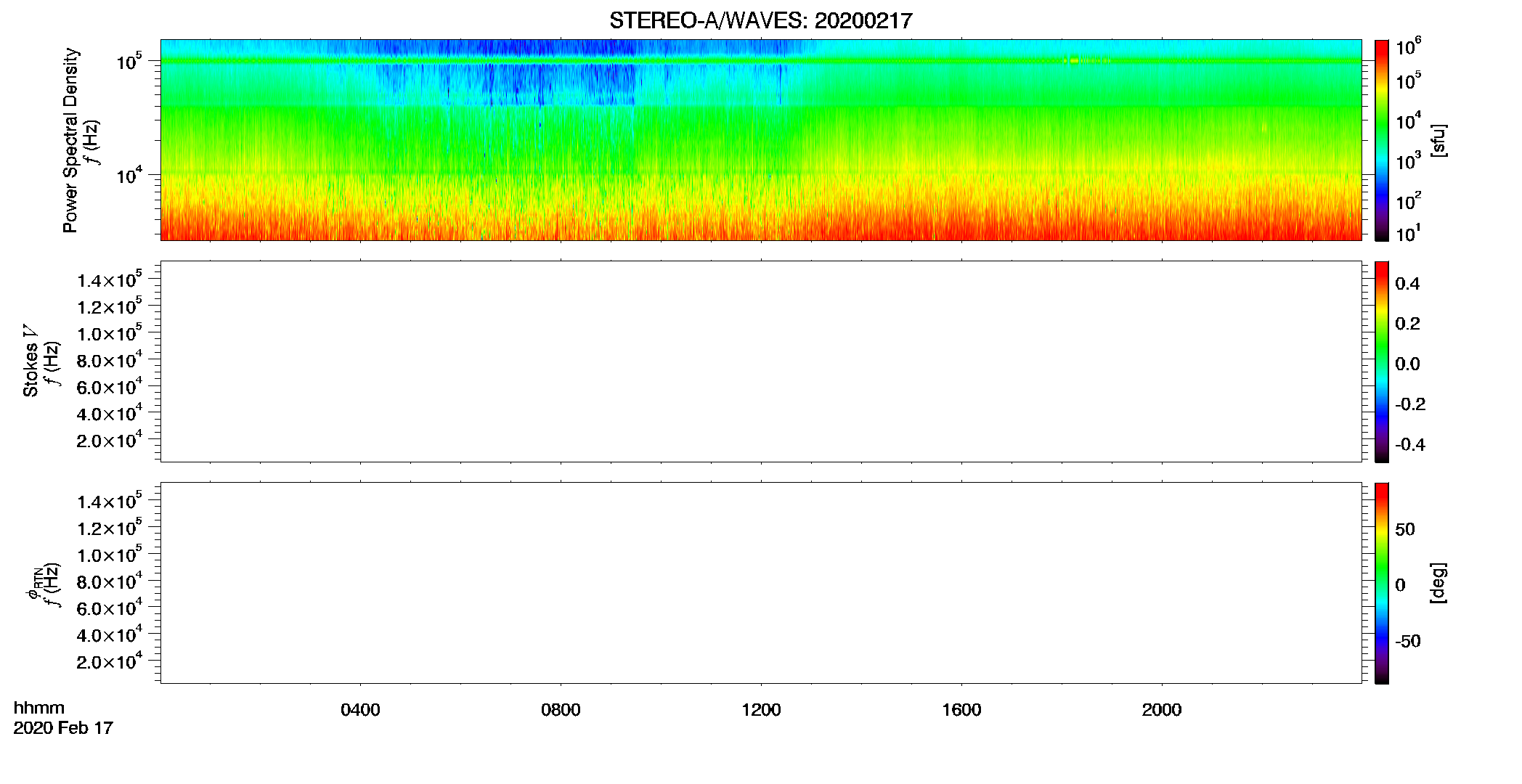Viewport: 1522px width, 784px height.
Task: Click the 6.0×10^4 tick on the φ RTN axis
Action: (110, 608)
